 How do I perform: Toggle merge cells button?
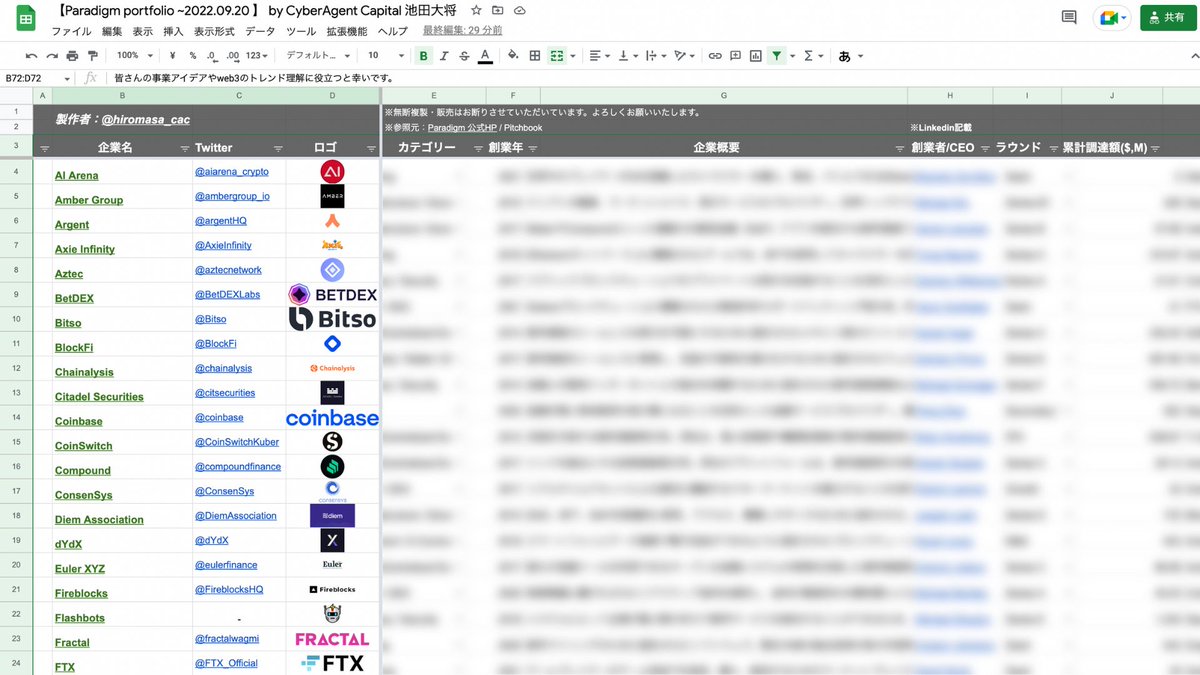[x=557, y=56]
